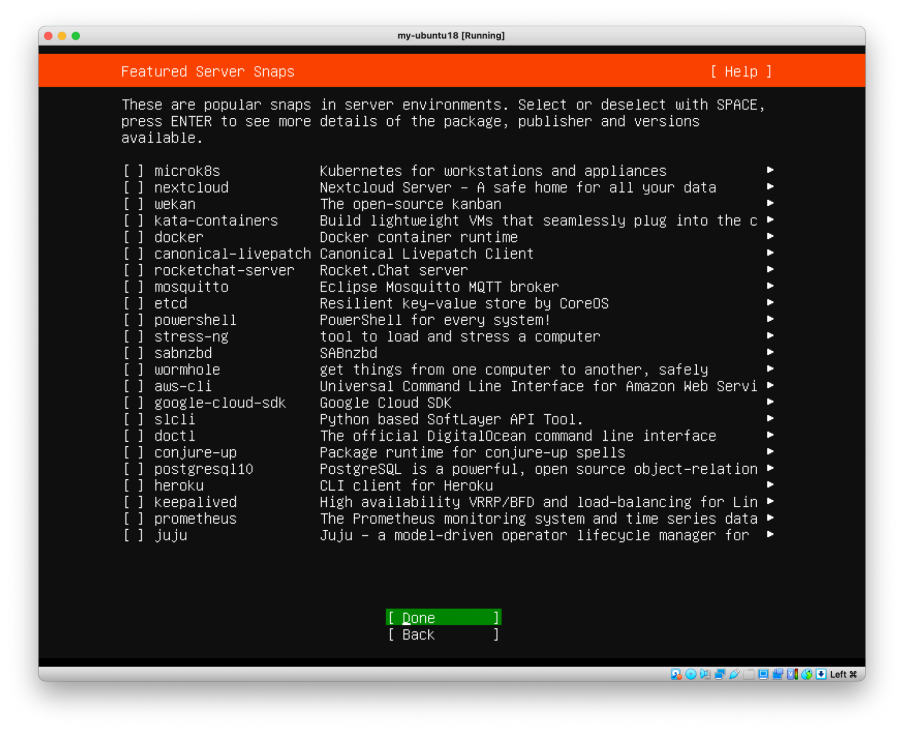903x730 pixels.
Task: Expand the google-cloud-sdk details arrow
Action: click(770, 402)
